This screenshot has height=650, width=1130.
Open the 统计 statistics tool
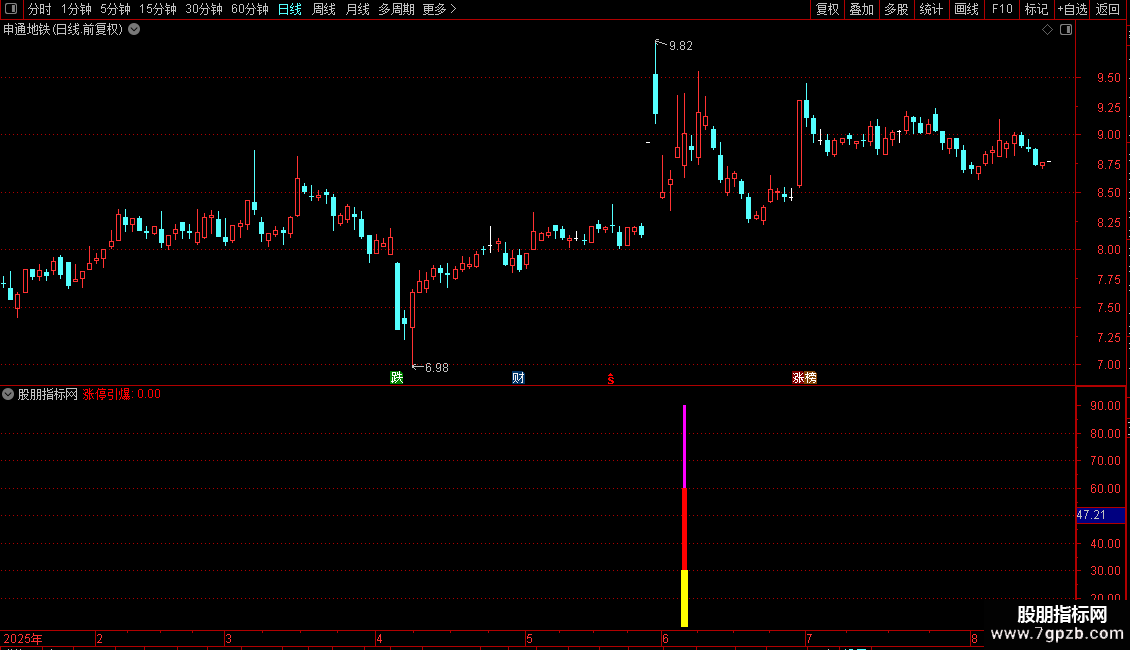tap(930, 9)
